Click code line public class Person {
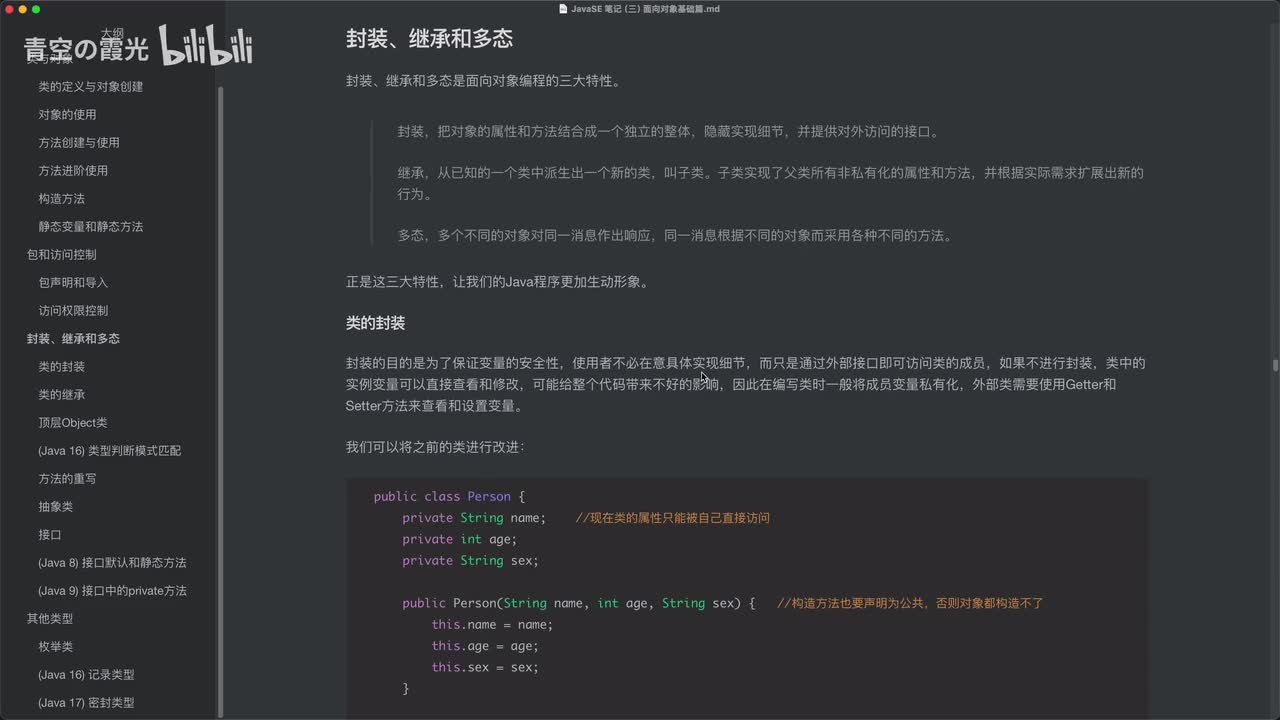Image resolution: width=1280 pixels, height=720 pixels. [449, 497]
